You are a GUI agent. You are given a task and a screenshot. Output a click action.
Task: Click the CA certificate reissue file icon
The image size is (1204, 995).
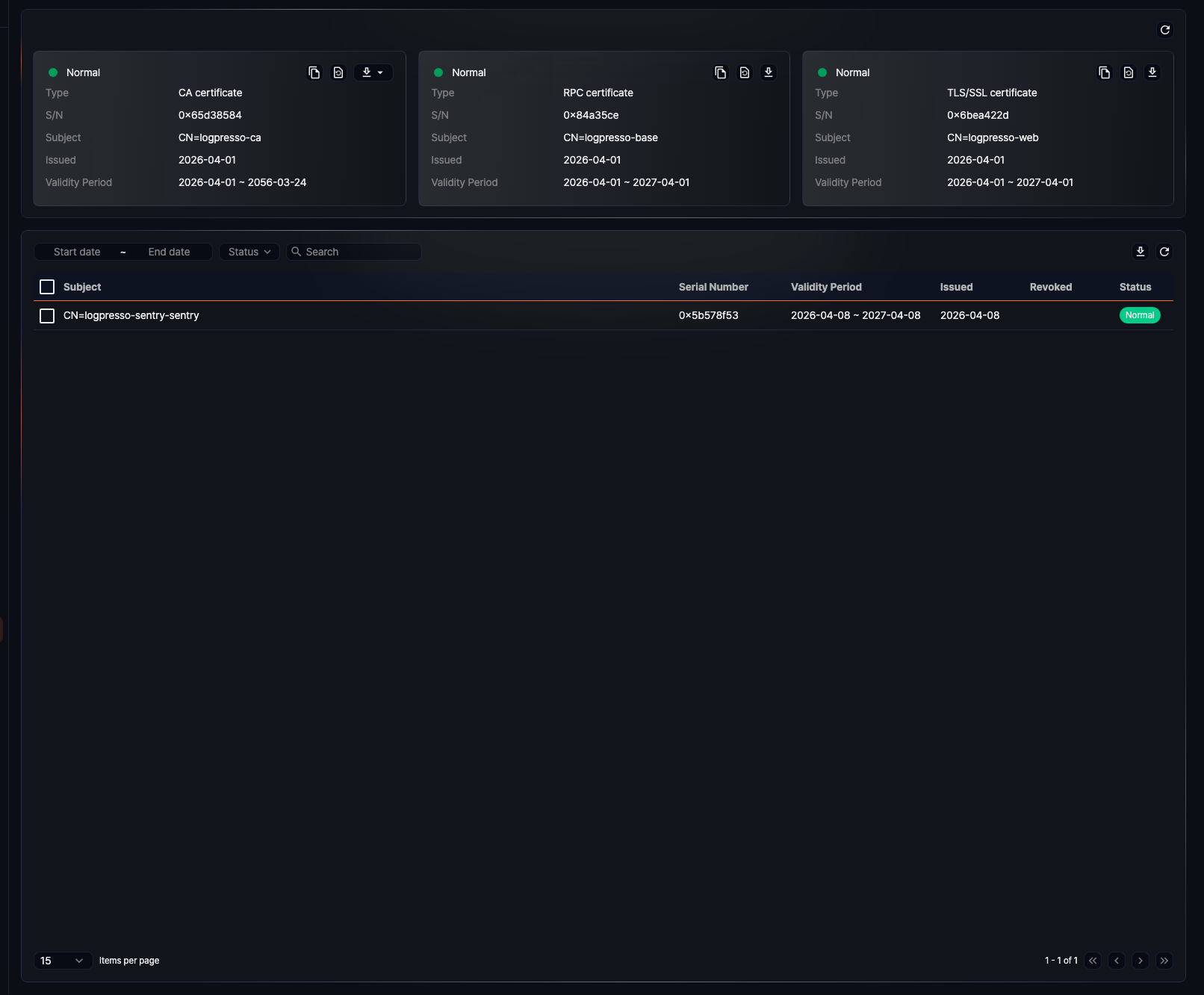point(338,72)
